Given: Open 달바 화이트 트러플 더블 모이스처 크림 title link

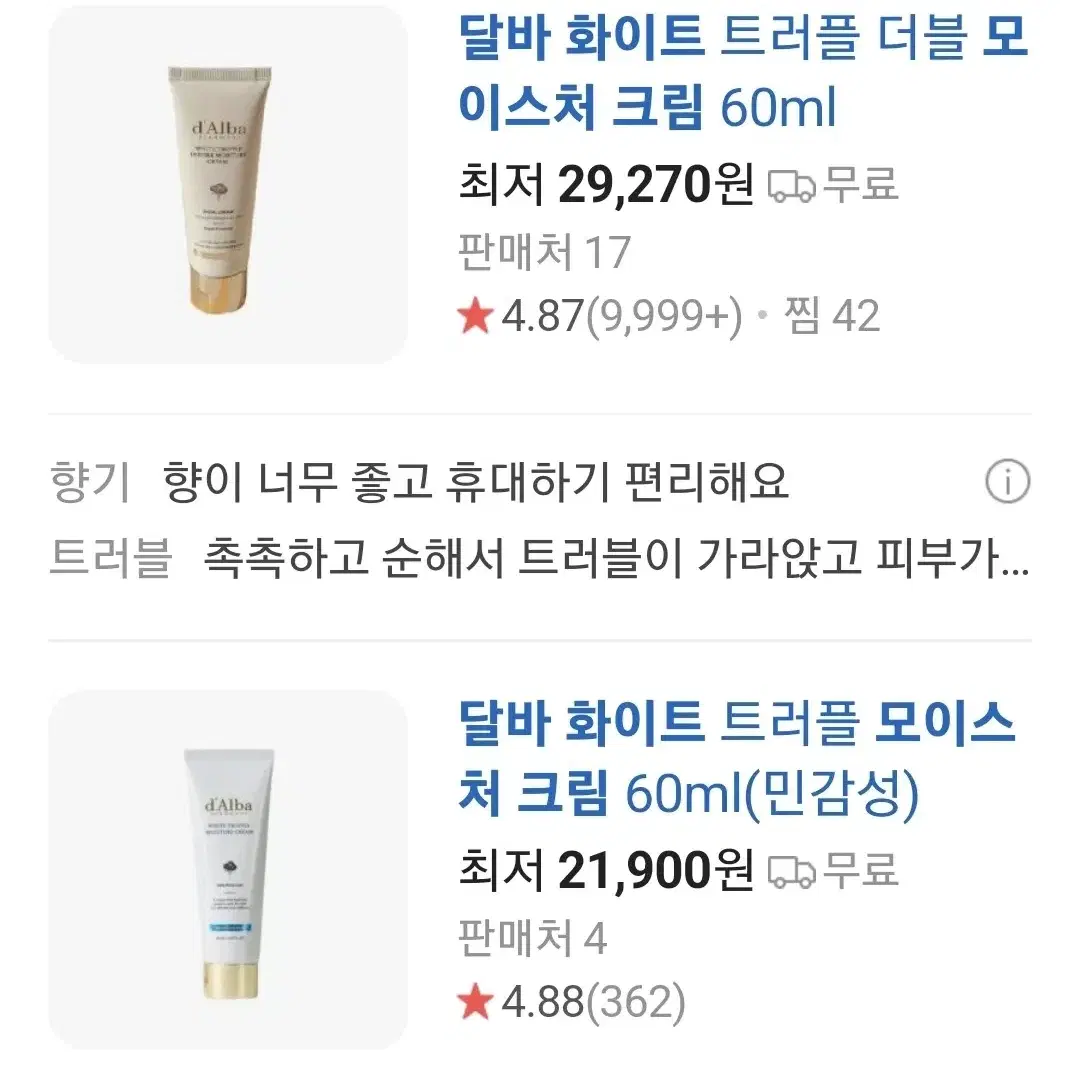Looking at the screenshot, I should [744, 72].
